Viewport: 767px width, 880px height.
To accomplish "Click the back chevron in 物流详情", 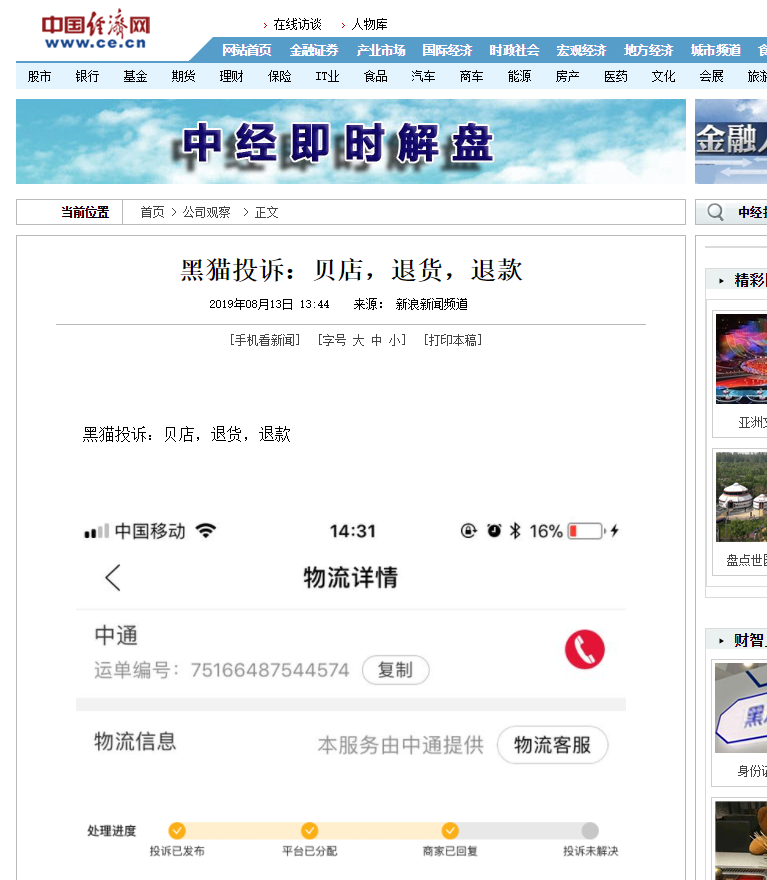I will [113, 578].
